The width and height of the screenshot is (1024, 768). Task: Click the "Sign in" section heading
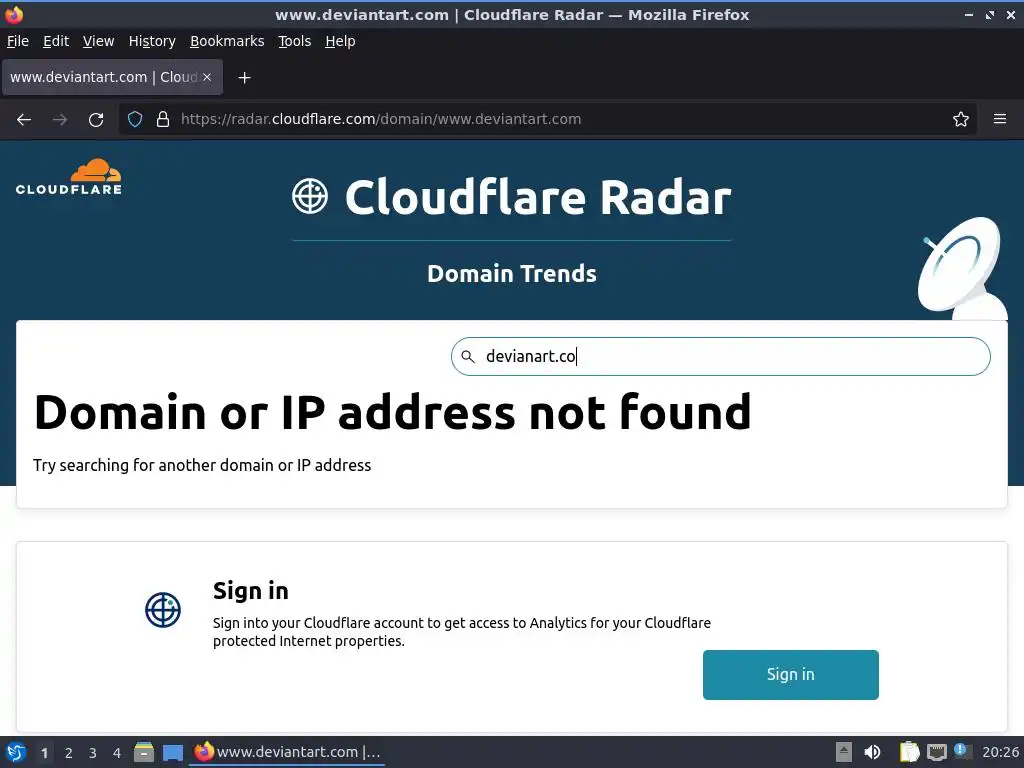[x=251, y=590]
